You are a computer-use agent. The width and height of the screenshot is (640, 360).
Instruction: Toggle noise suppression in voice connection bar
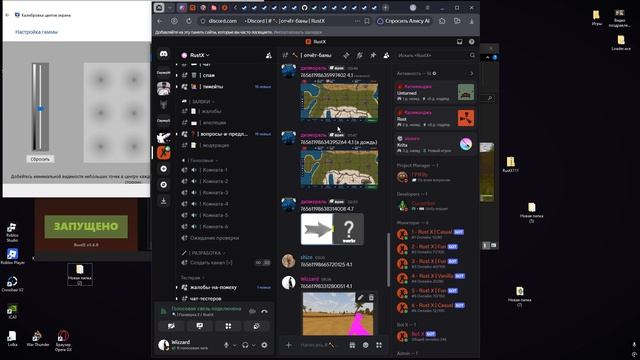252,311
